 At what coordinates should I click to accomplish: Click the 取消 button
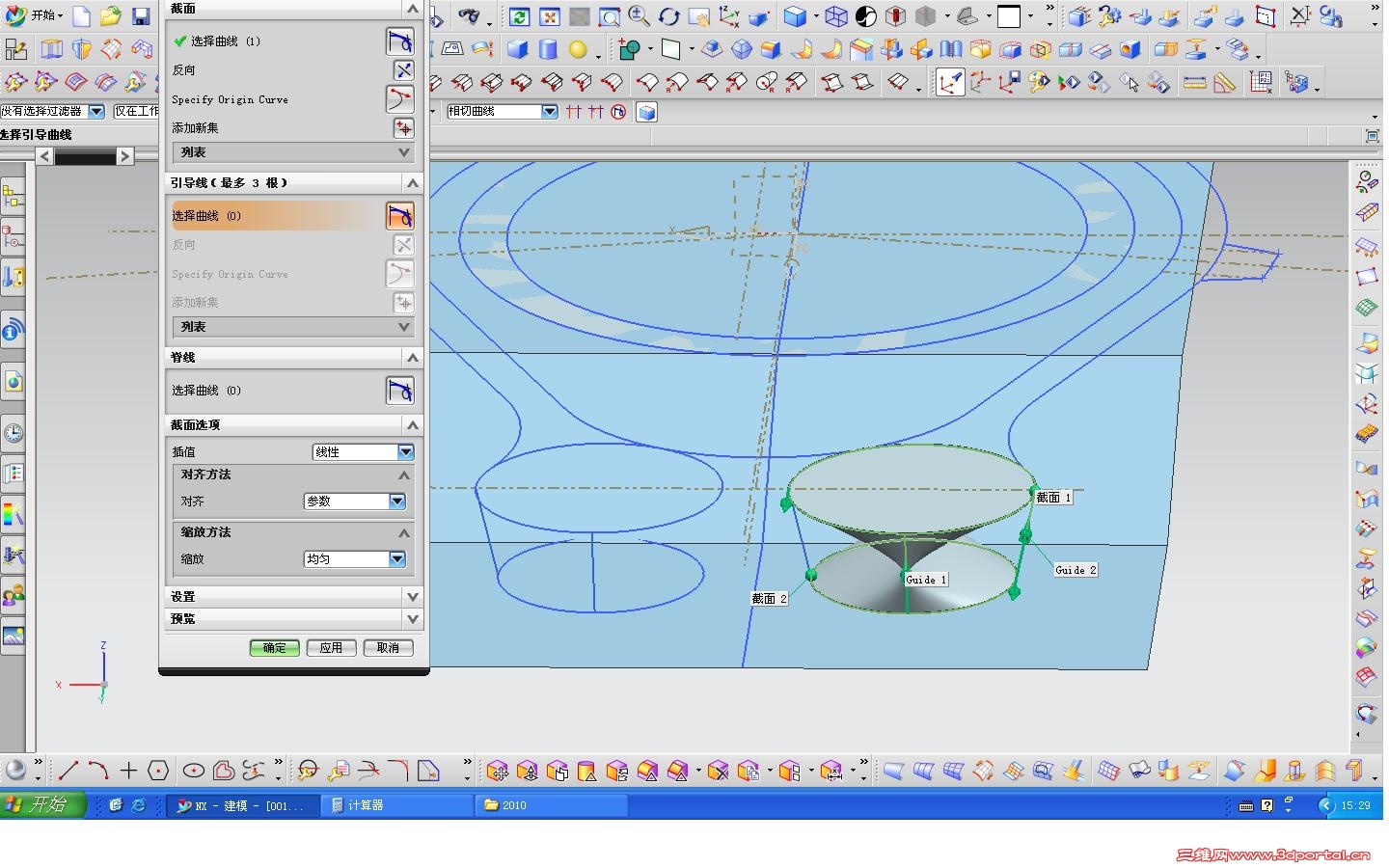click(388, 648)
